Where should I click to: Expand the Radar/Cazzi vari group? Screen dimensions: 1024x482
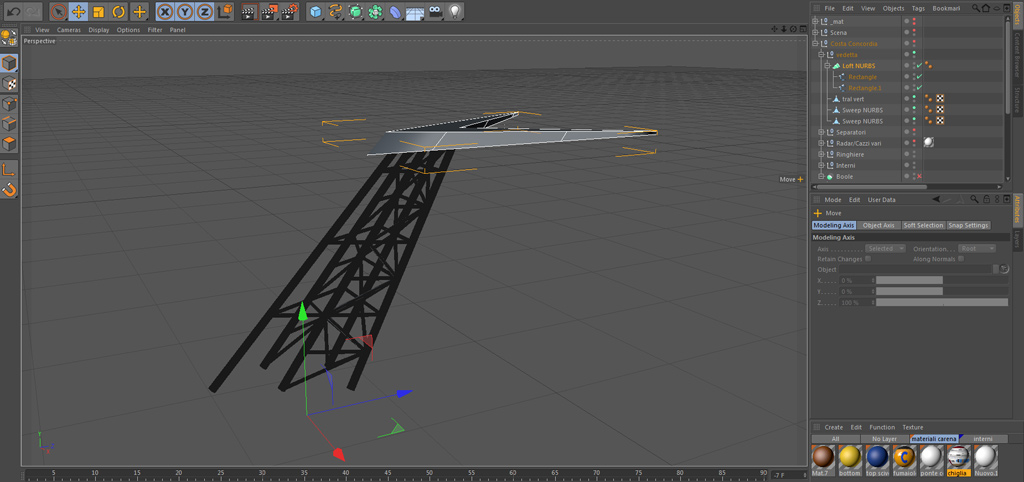tap(821, 143)
